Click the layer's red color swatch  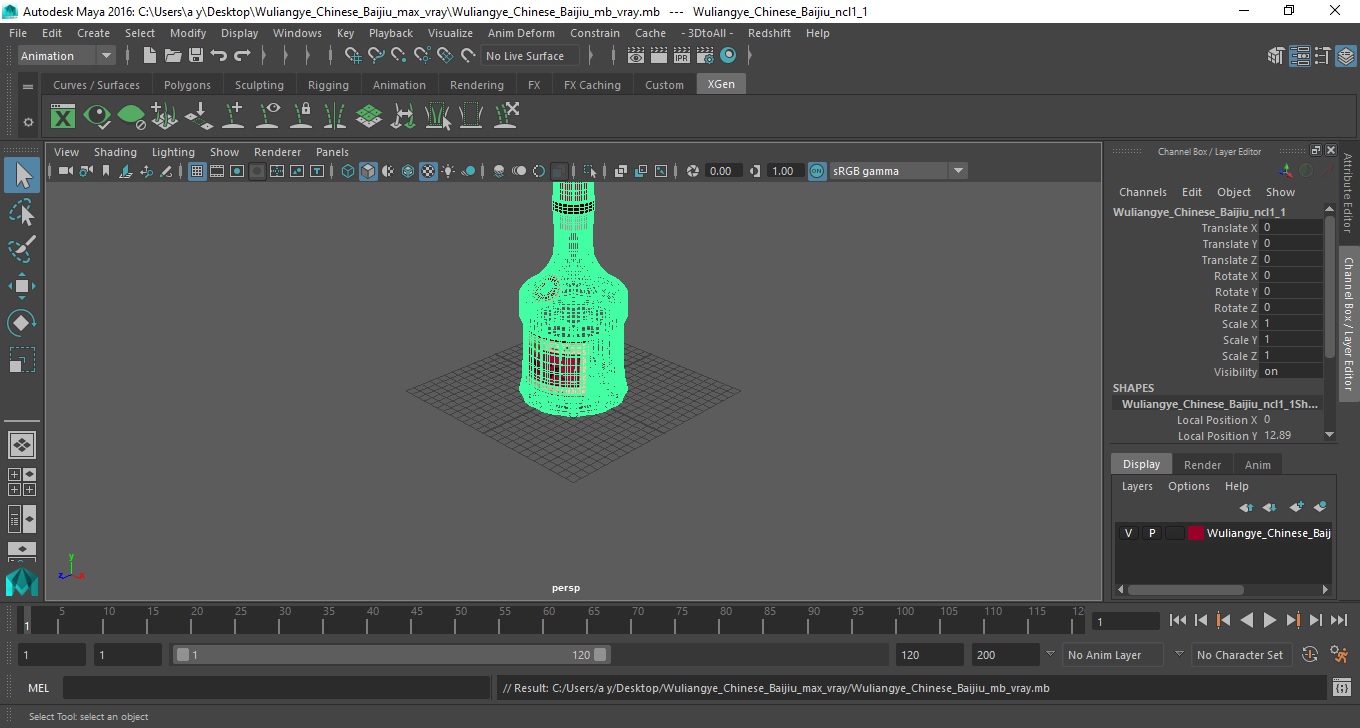(1196, 533)
